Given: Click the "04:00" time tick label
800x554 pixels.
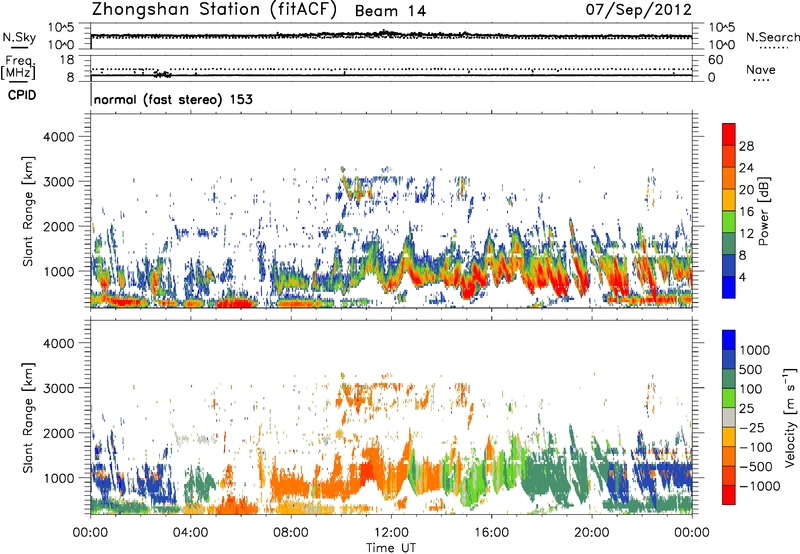Looking at the screenshot, I should (191, 533).
